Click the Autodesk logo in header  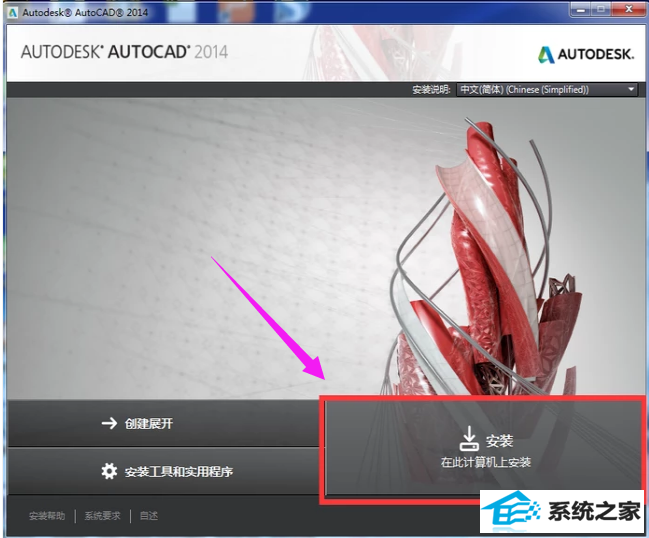(x=586, y=54)
